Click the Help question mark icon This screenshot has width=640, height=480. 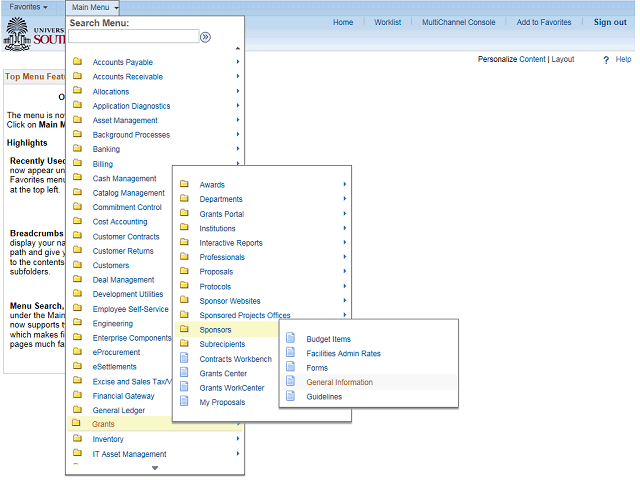tap(606, 60)
